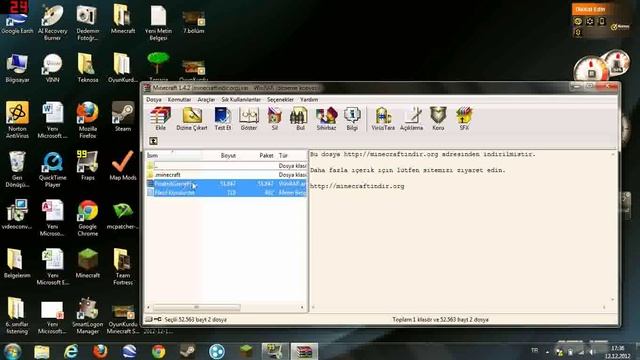Click the Göster toolbar icon
This screenshot has width=640, height=360.
[x=249, y=118]
